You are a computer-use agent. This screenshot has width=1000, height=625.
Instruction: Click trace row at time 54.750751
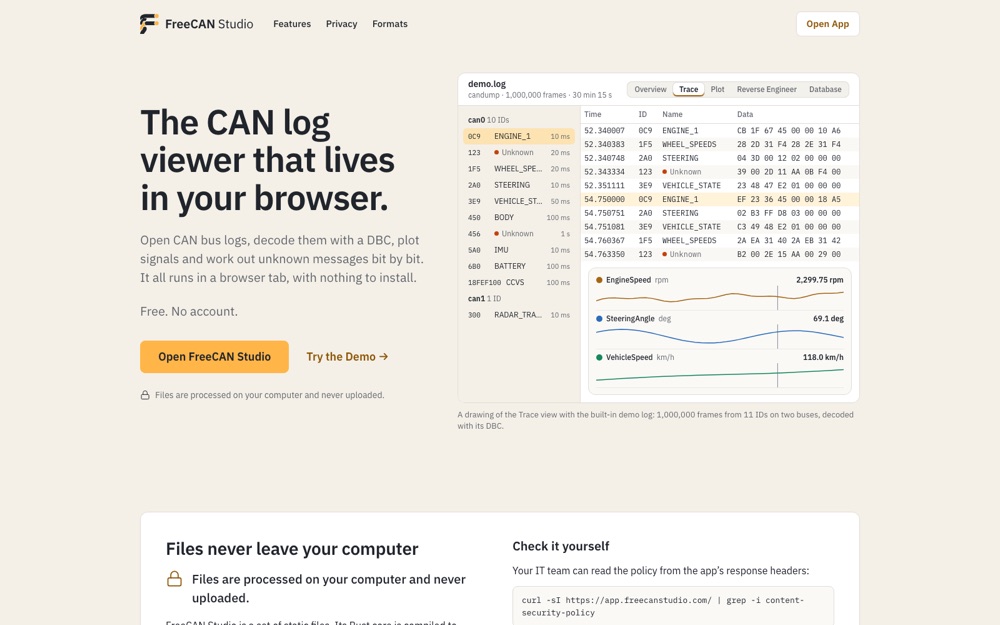pos(719,213)
